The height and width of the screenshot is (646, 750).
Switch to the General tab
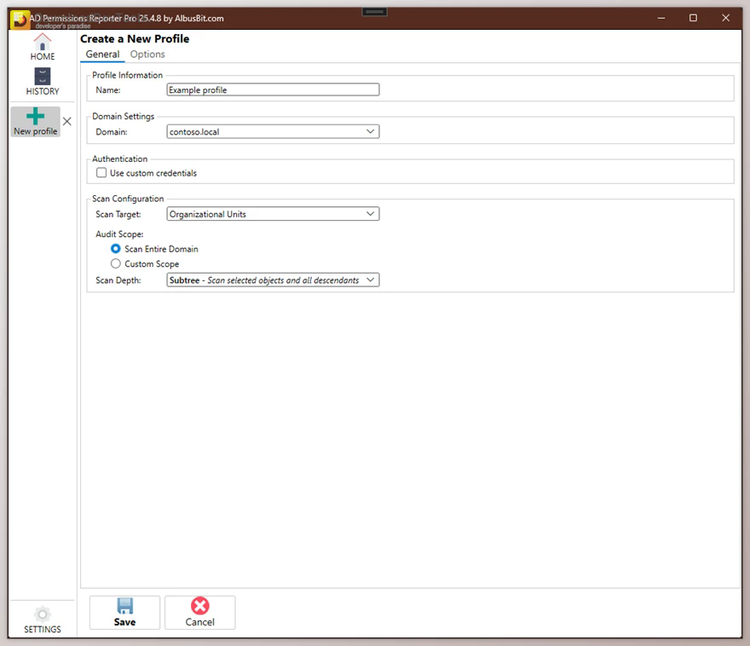(x=102, y=54)
